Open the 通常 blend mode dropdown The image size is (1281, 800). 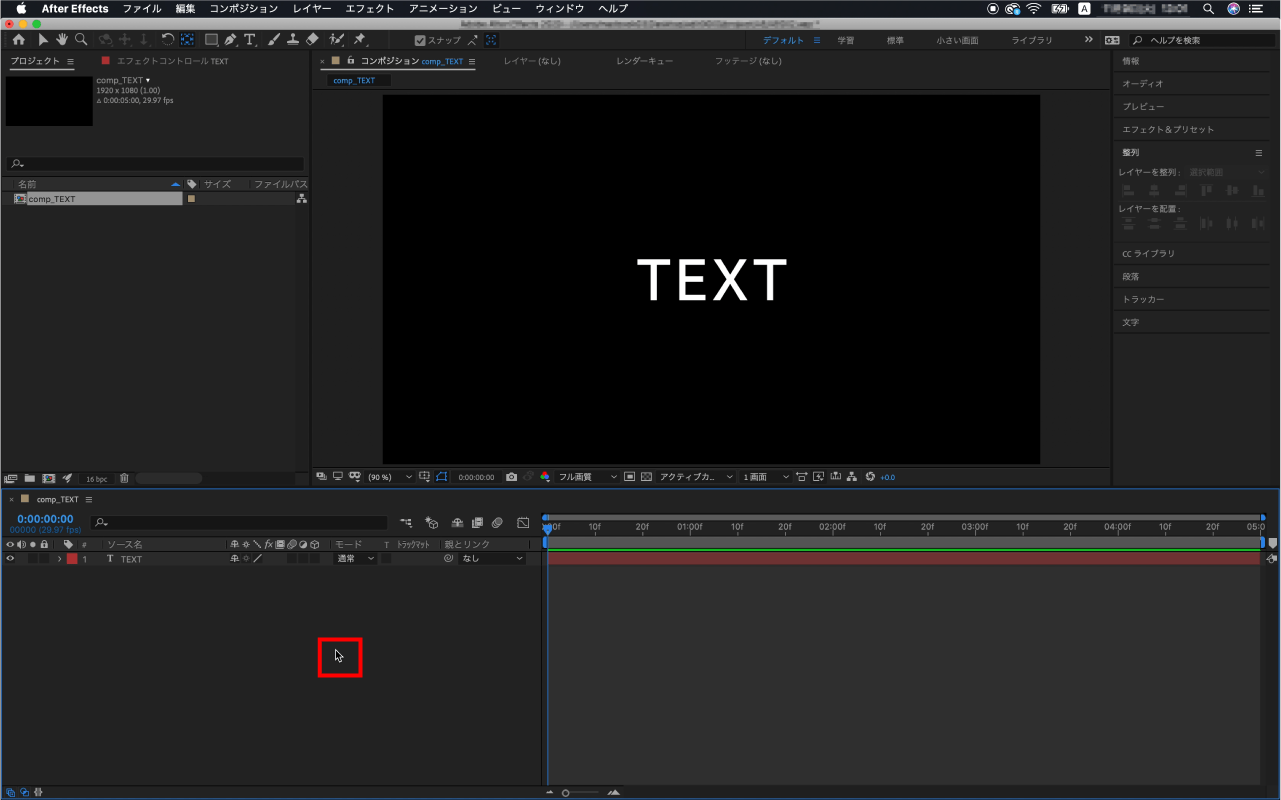point(355,559)
